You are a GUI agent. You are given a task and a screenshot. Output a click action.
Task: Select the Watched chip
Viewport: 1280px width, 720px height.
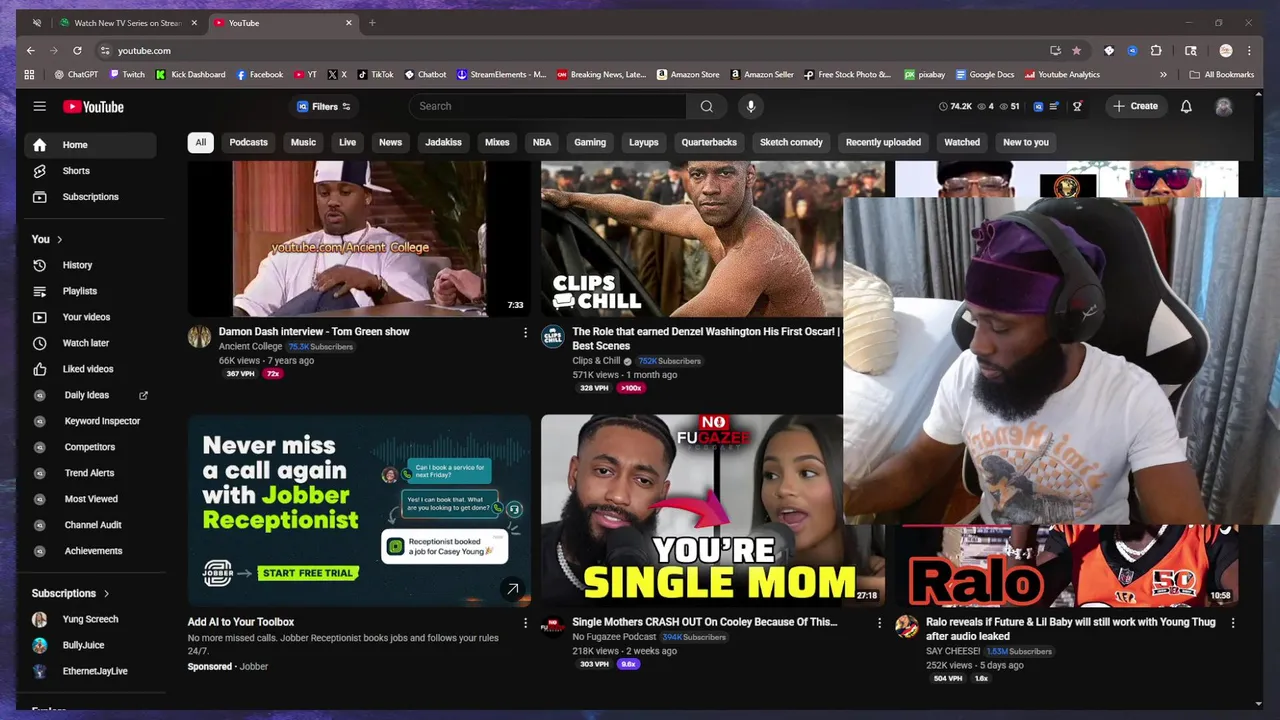pos(962,142)
